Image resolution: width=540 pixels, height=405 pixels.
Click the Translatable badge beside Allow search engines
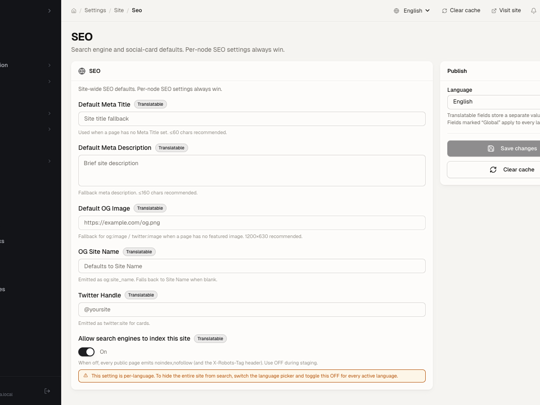[210, 339]
